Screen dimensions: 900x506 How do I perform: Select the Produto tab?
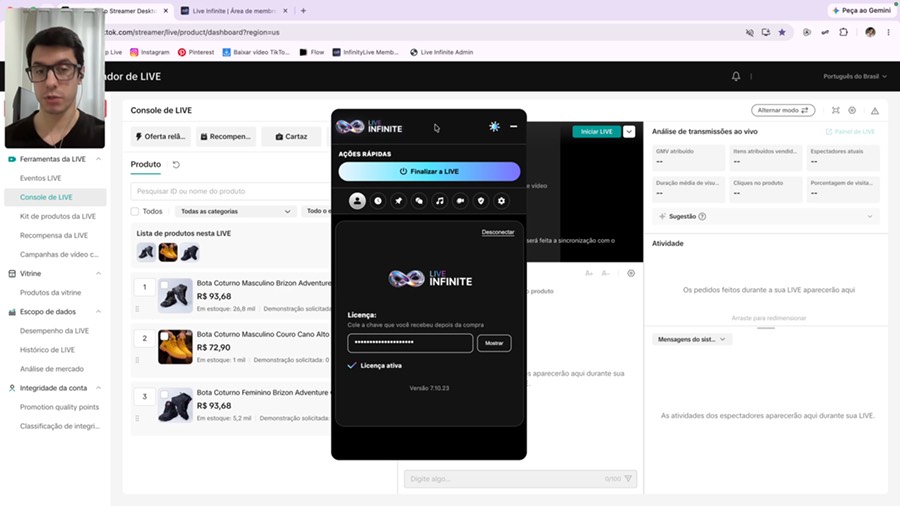[x=145, y=164]
